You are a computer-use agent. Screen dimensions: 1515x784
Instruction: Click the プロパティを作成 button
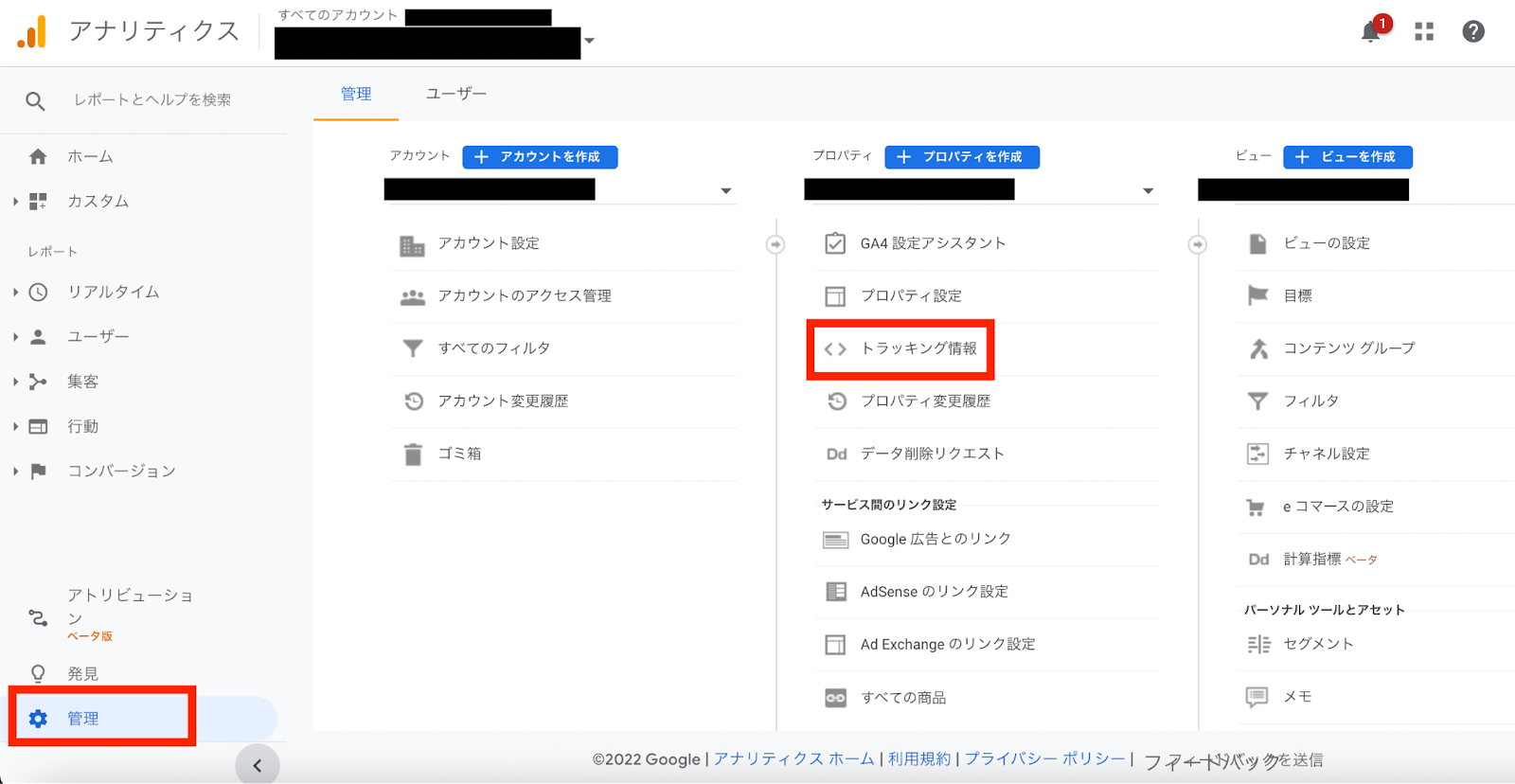pos(962,157)
